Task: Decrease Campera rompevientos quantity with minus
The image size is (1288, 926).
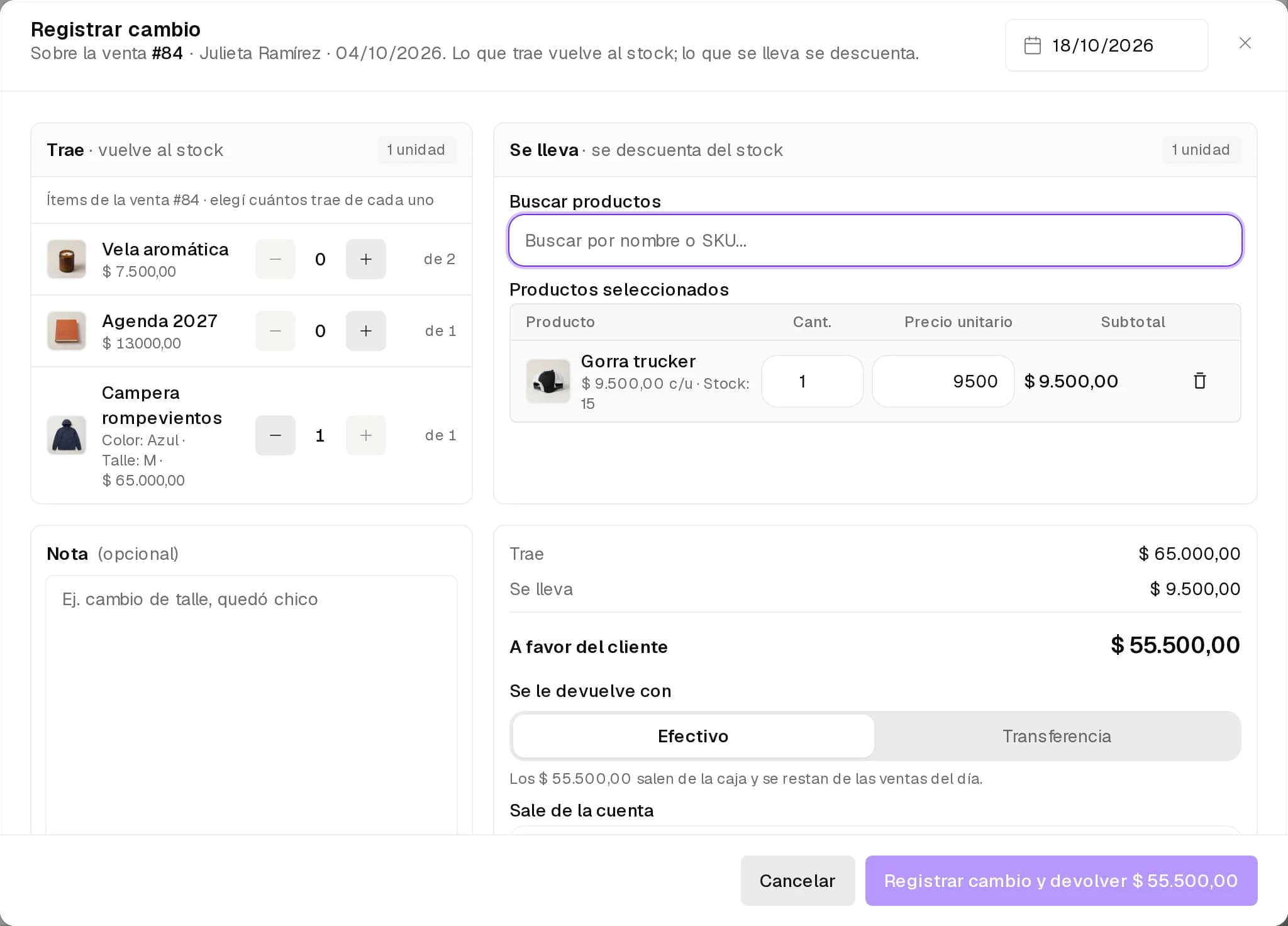Action: pos(275,435)
